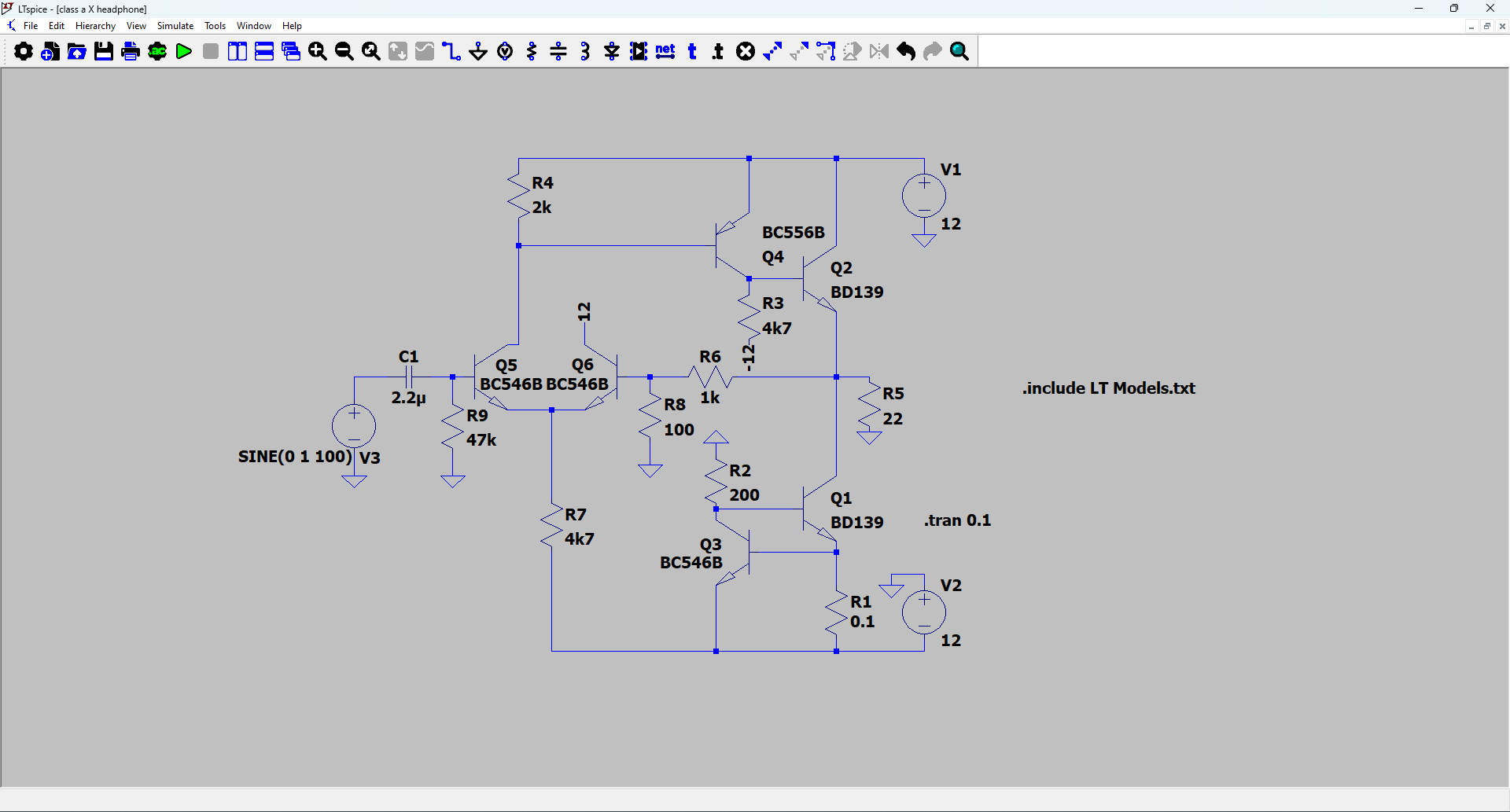Screen dimensions: 1510x812
Task: Click the R1 0.1 resistor value
Action: point(863,622)
